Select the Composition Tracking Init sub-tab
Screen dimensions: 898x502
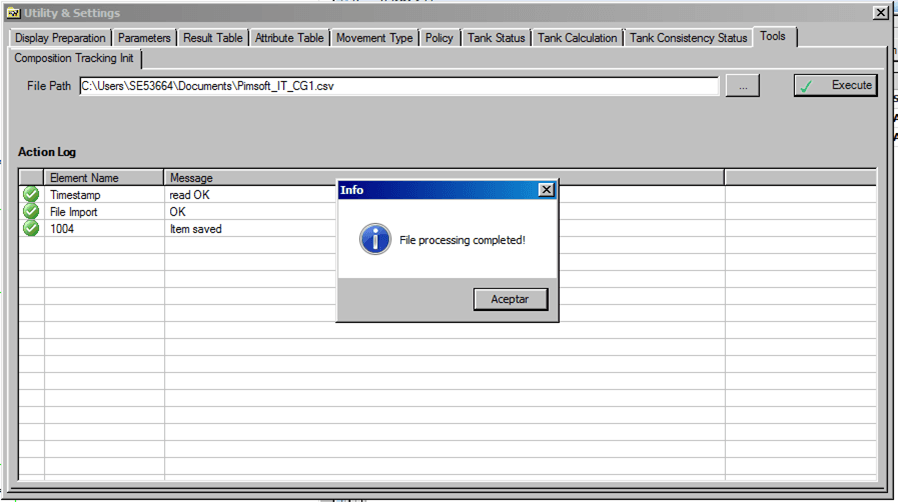tap(74, 58)
